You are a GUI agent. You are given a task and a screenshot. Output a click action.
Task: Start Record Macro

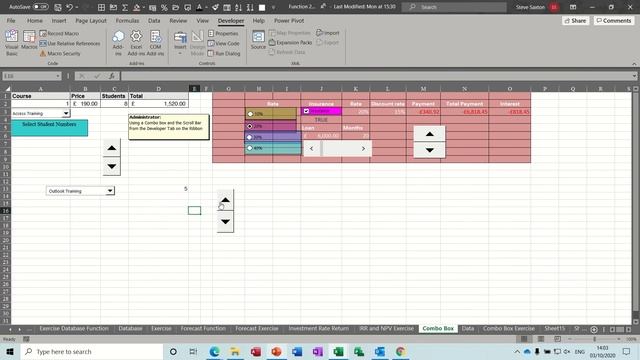coord(60,33)
